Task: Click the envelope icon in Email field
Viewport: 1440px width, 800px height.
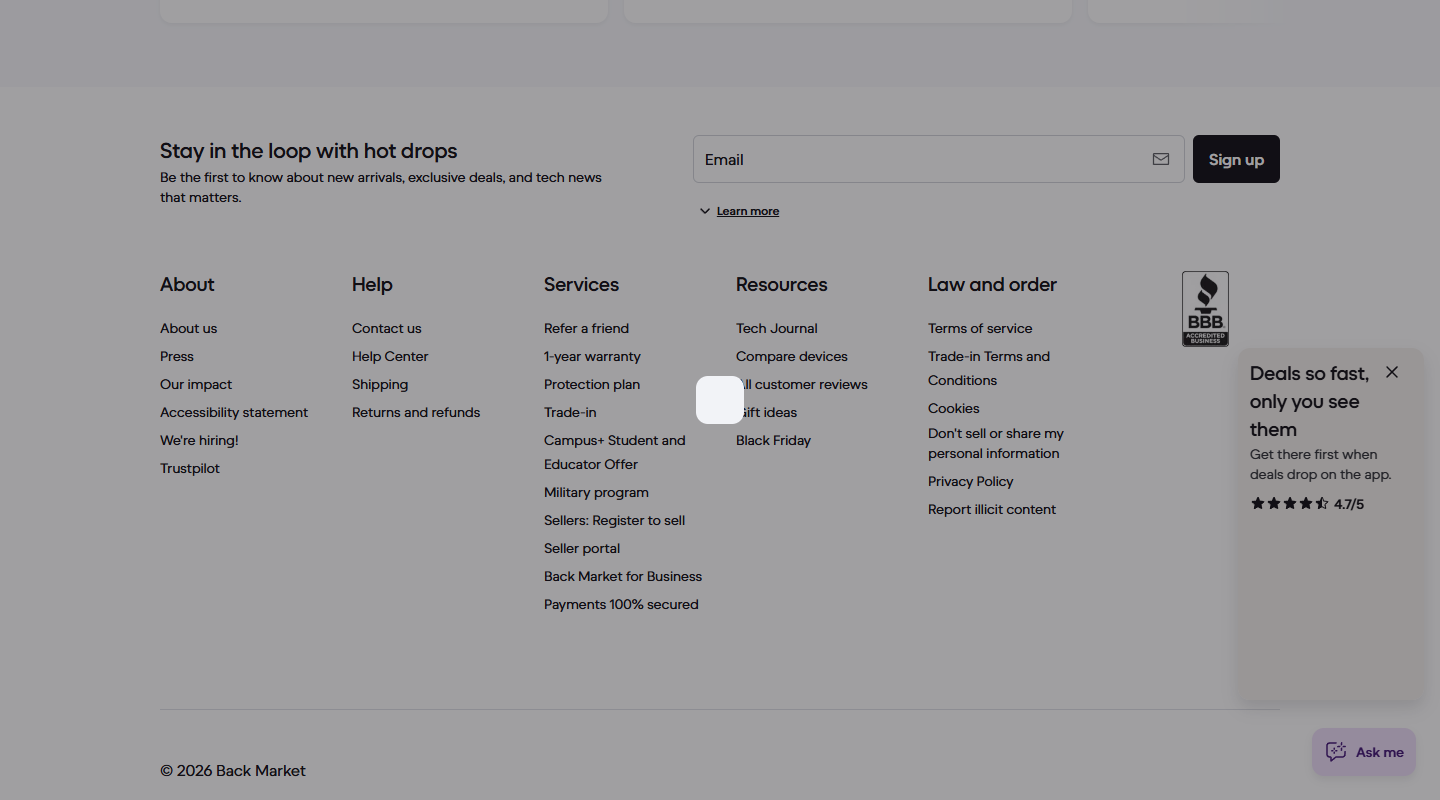Action: click(1161, 159)
